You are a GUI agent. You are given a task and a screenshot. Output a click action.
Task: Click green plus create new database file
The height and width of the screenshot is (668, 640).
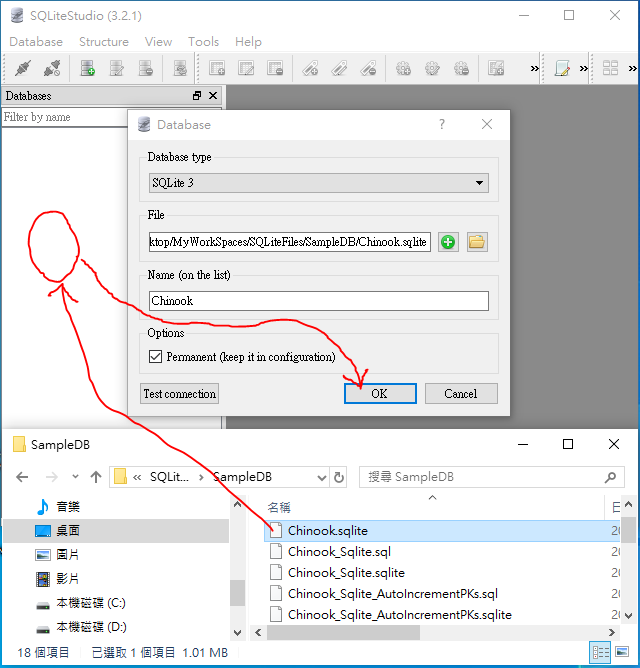pyautogui.click(x=448, y=242)
